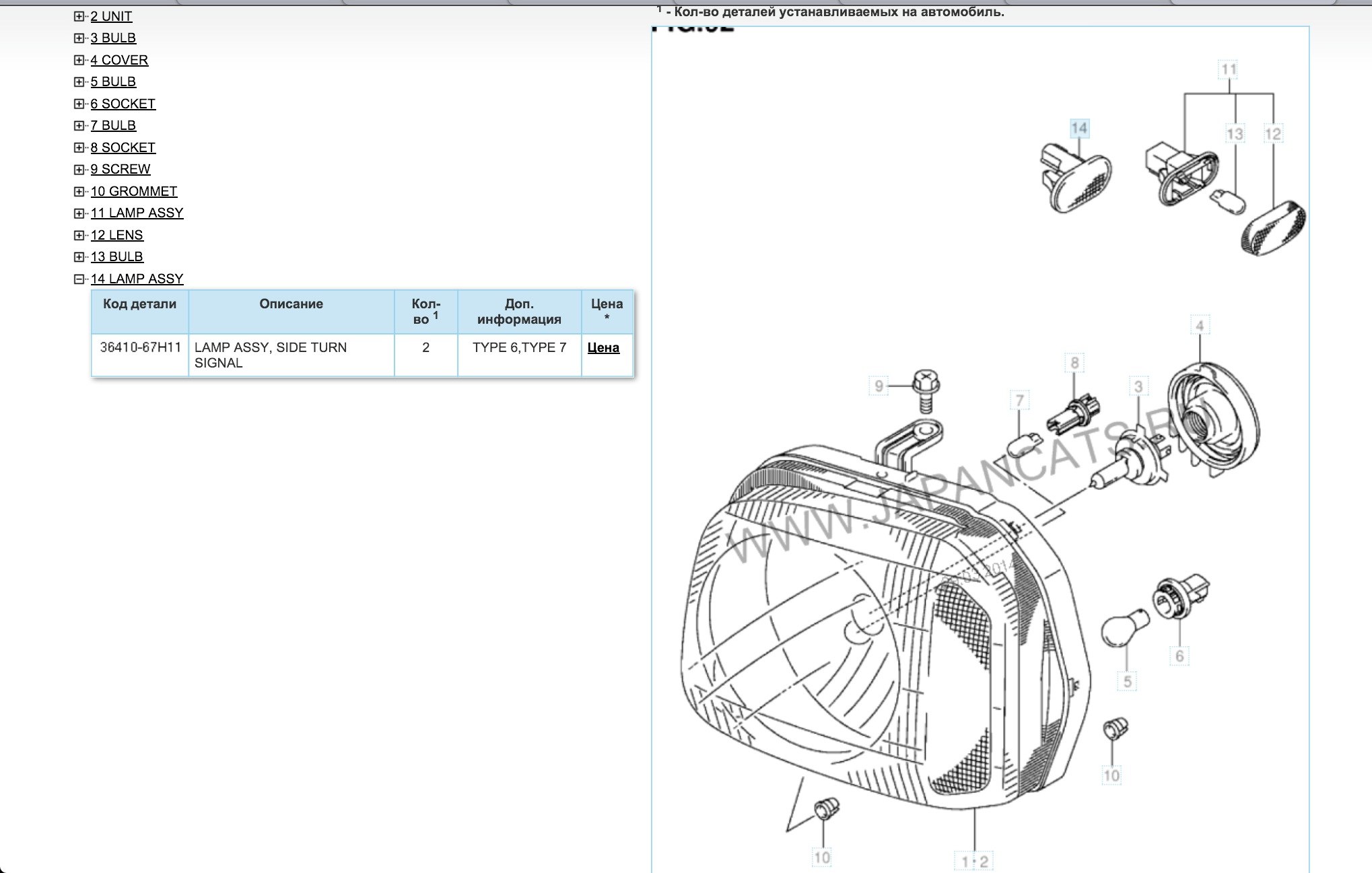Click callout number 9 beside the screw
This screenshot has height=873, width=1372.
[879, 386]
